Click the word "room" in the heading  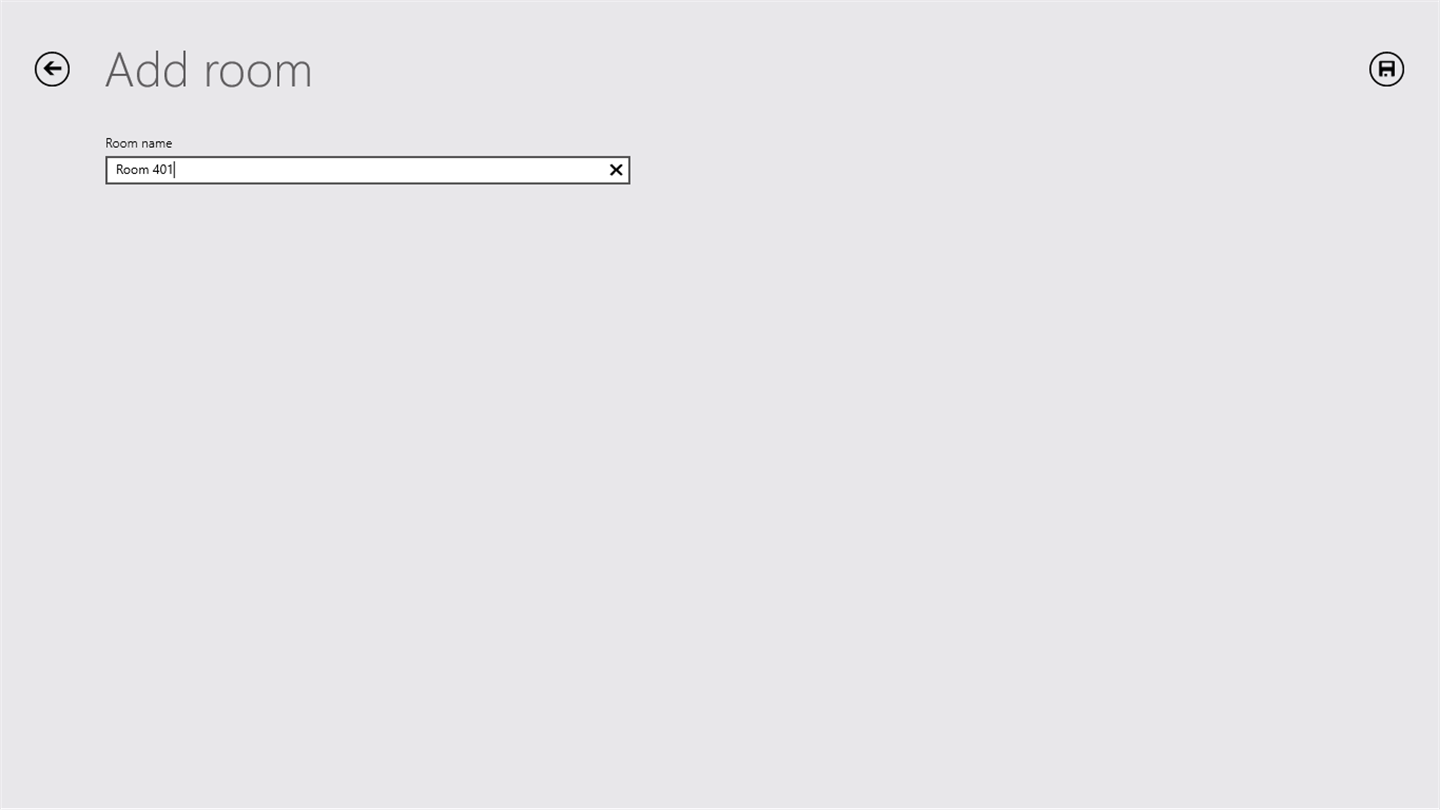tap(258, 72)
